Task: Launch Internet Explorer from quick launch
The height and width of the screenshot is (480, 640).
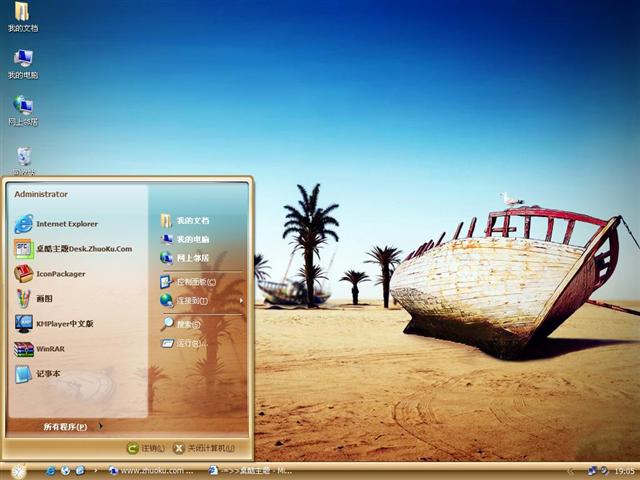Action: coord(51,471)
